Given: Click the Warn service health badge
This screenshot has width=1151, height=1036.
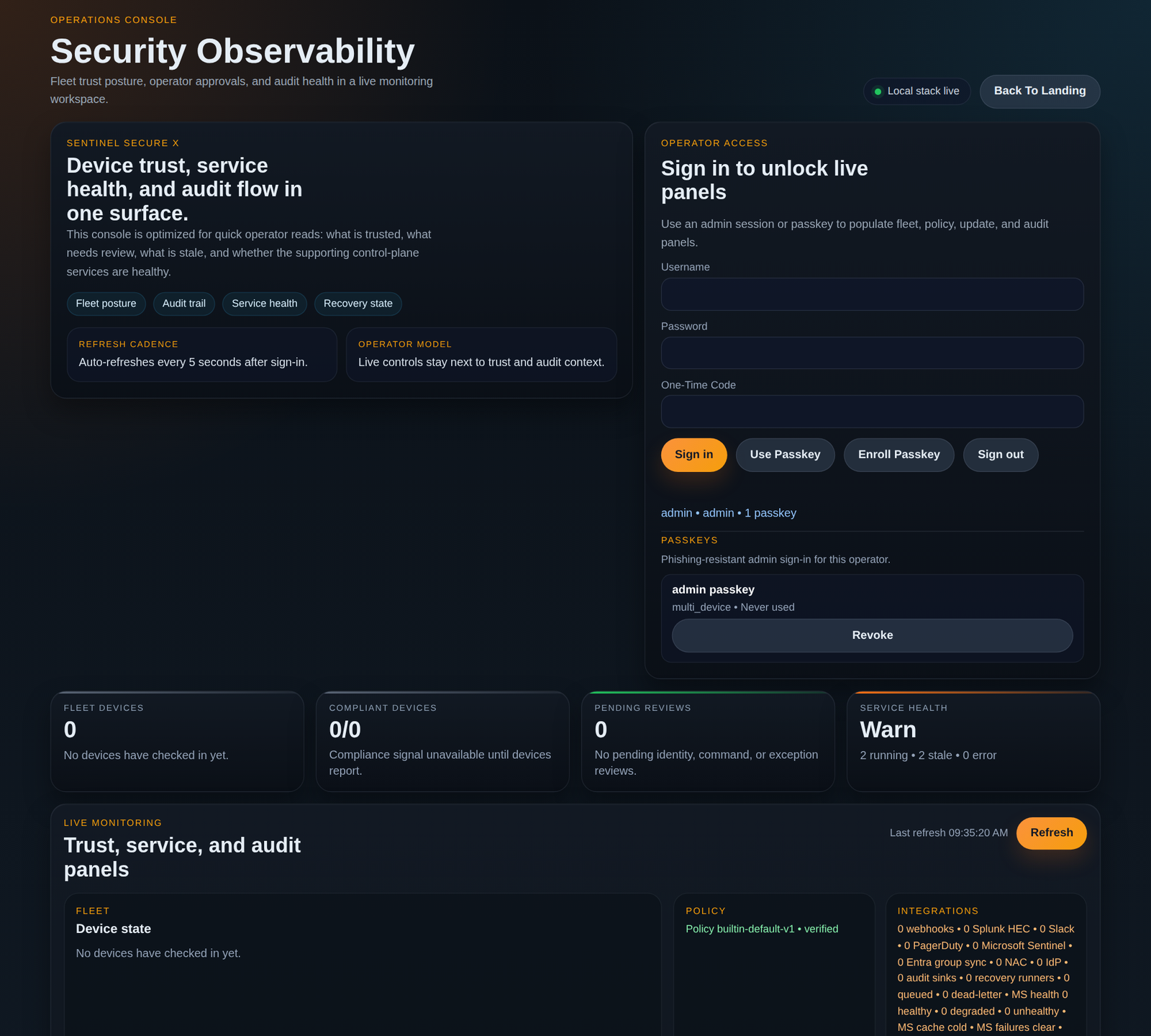Looking at the screenshot, I should pyautogui.click(x=887, y=730).
